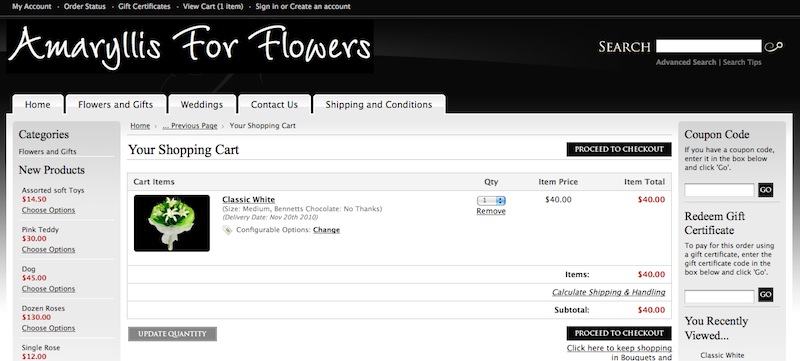Open the Single Rose product
The width and height of the screenshot is (800, 361).
pos(41,348)
